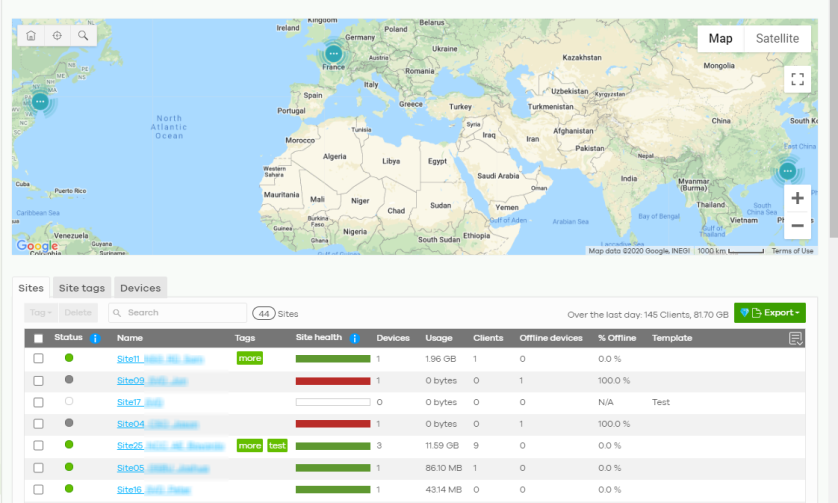Click the map home button

(x=31, y=35)
